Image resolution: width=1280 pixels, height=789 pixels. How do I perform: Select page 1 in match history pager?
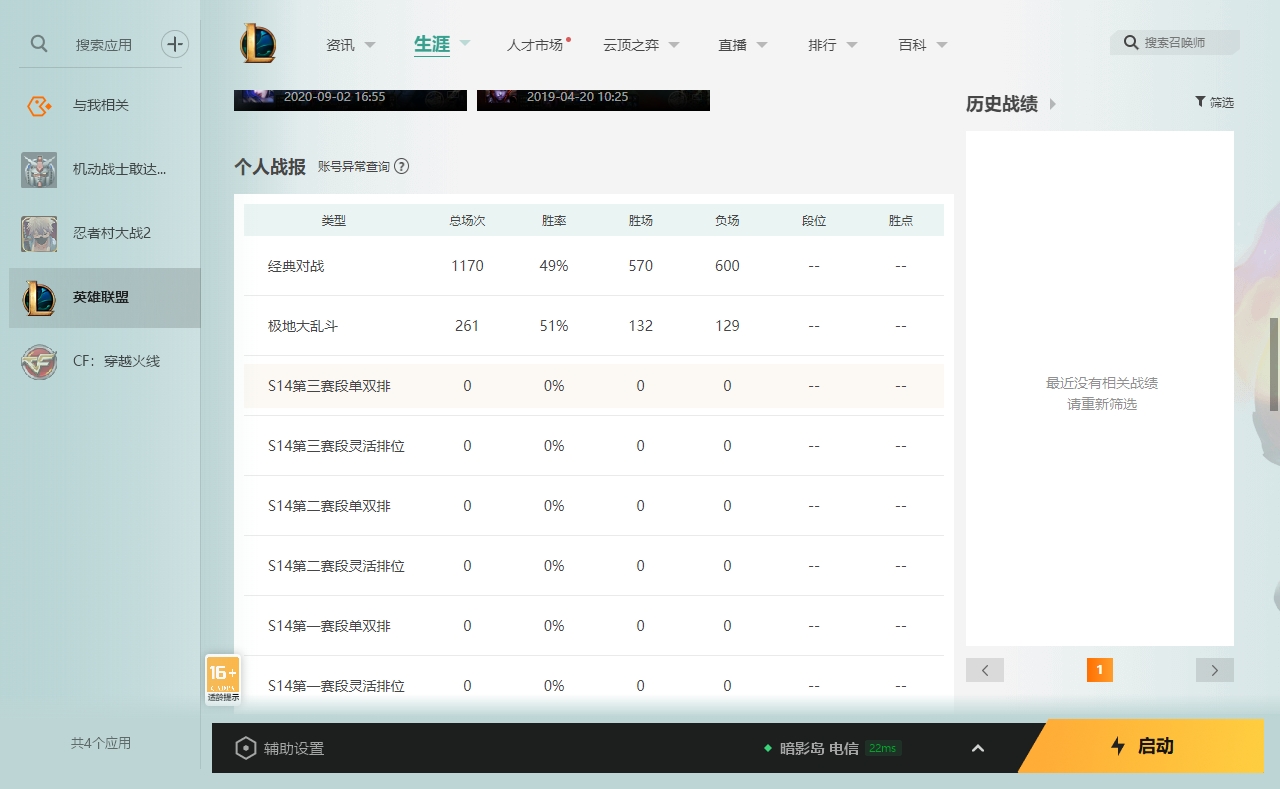(1099, 670)
